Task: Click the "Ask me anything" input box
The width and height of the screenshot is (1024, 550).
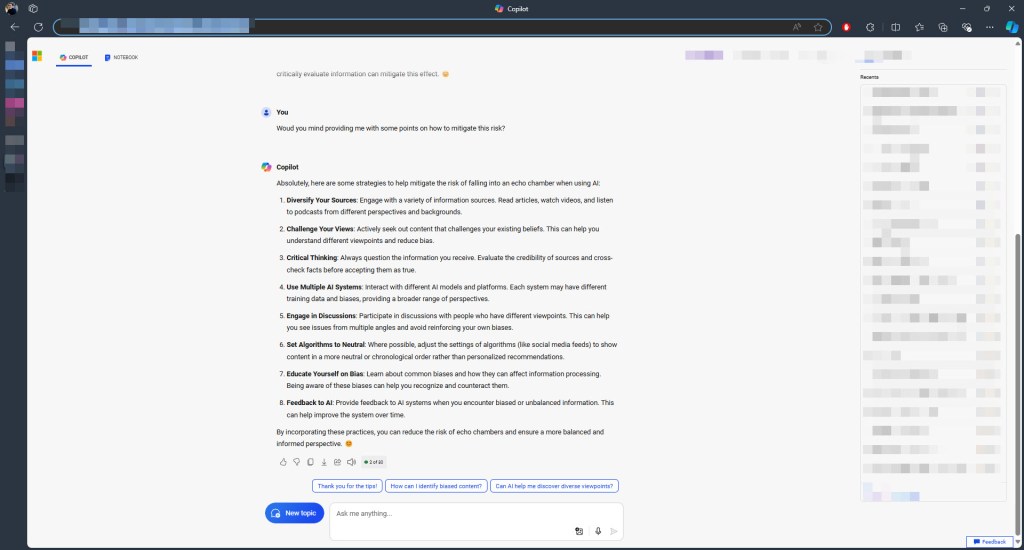Action: [450, 514]
